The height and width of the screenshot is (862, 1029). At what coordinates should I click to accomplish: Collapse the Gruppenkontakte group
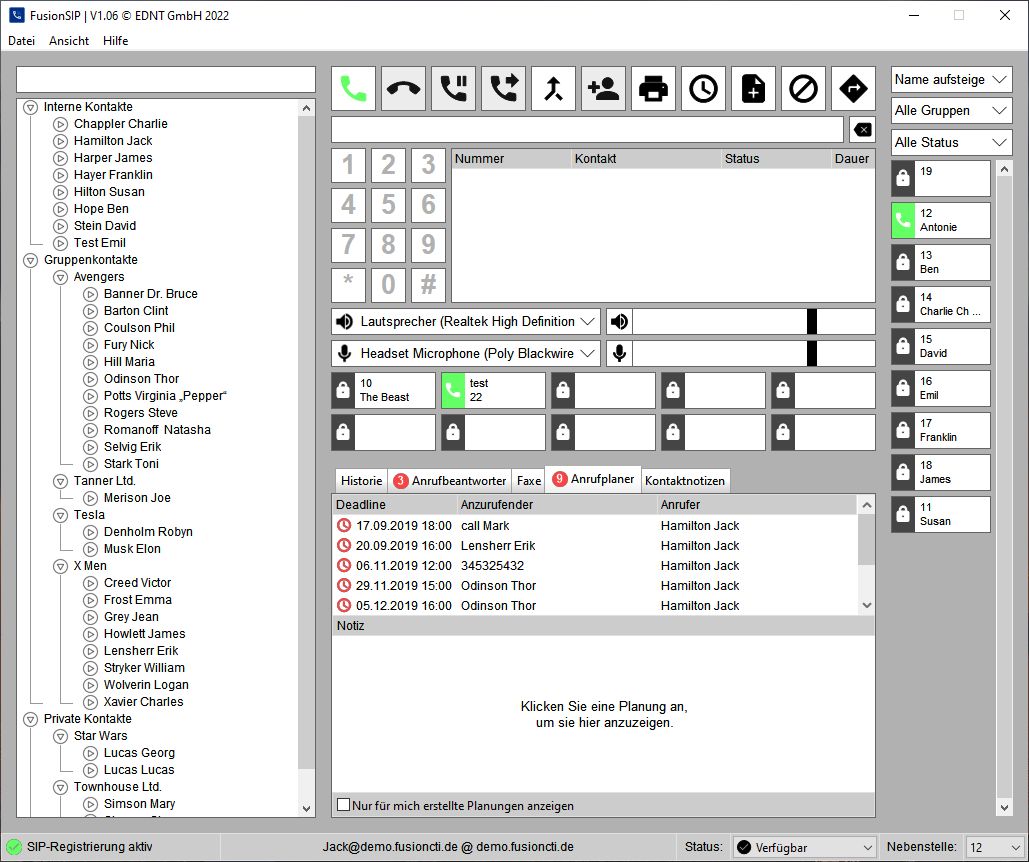30,260
